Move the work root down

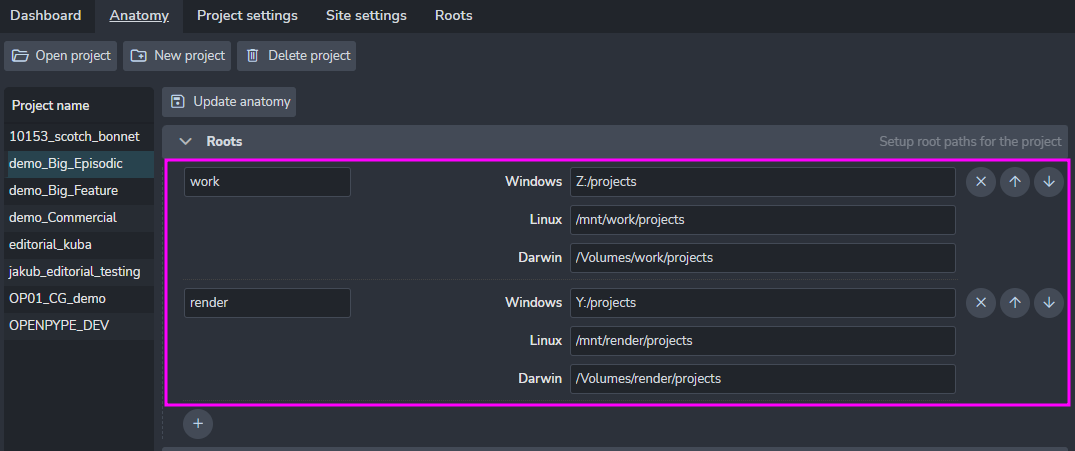coord(1048,182)
